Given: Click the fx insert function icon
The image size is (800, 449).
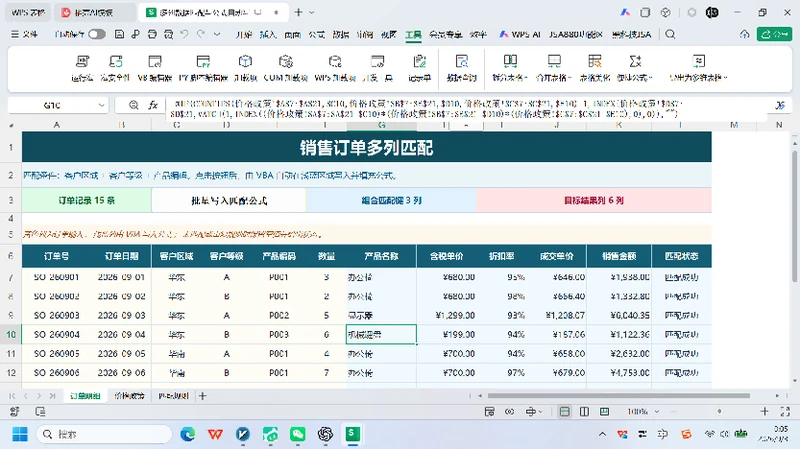Looking at the screenshot, I should click(x=153, y=105).
